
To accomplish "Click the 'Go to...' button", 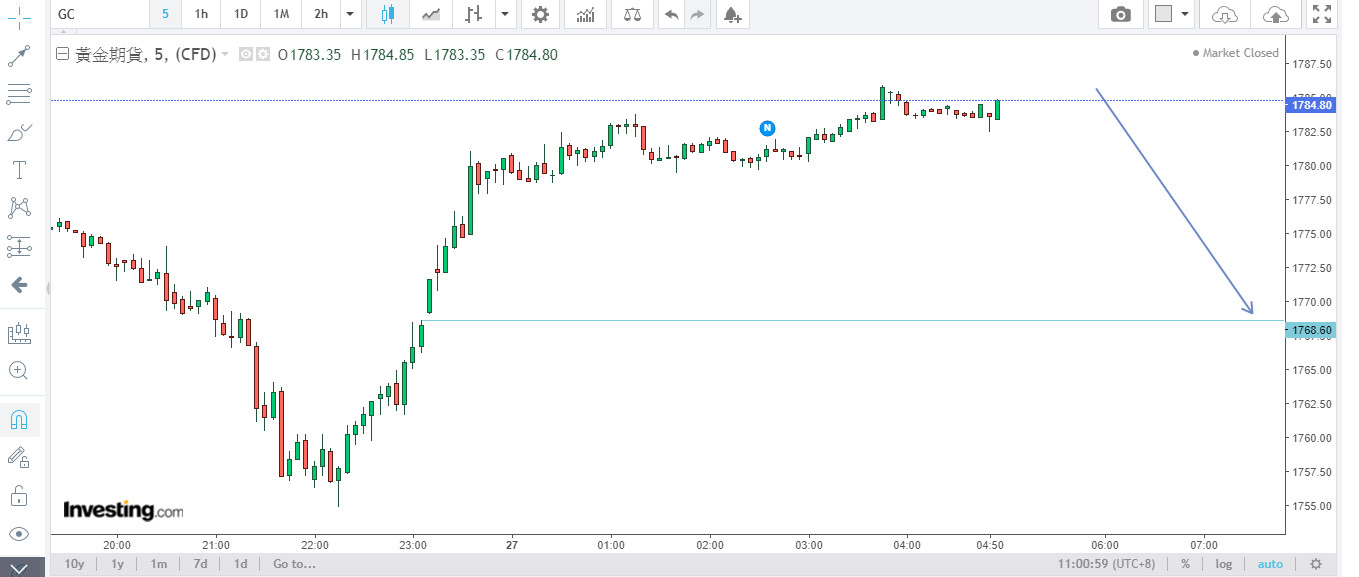I will 294,564.
